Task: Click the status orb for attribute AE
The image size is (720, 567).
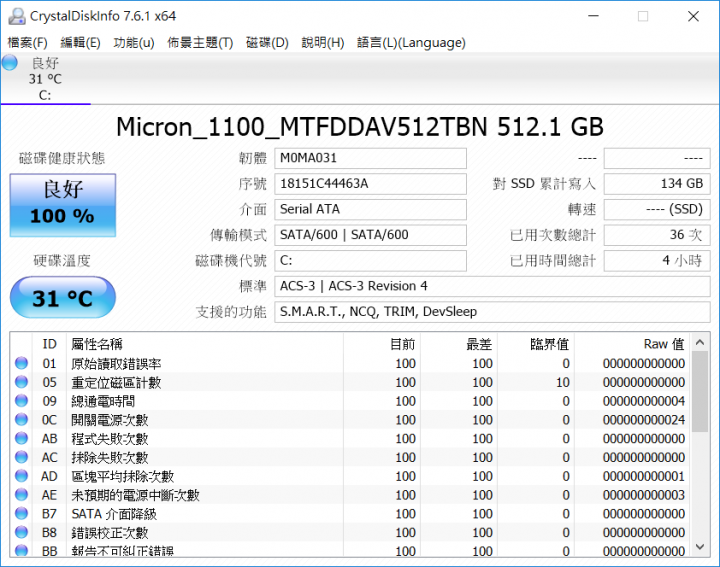Action: (x=22, y=495)
